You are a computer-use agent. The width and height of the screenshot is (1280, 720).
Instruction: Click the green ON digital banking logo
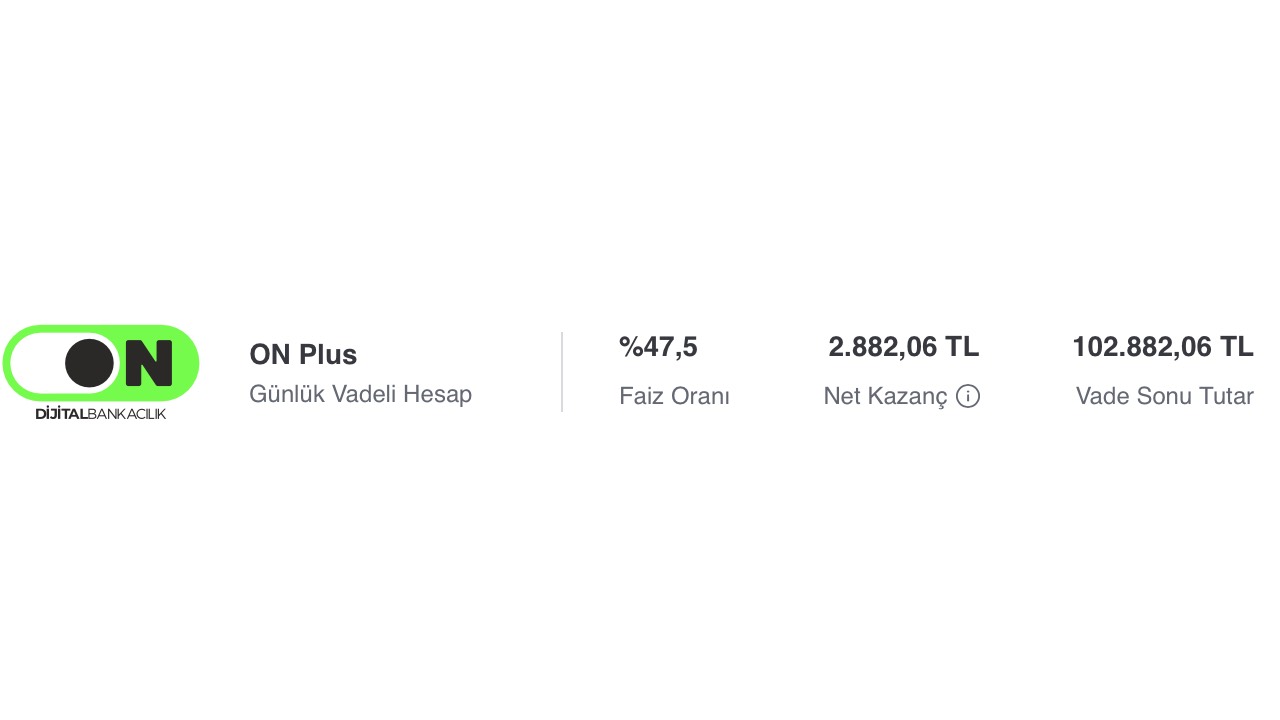(x=101, y=362)
